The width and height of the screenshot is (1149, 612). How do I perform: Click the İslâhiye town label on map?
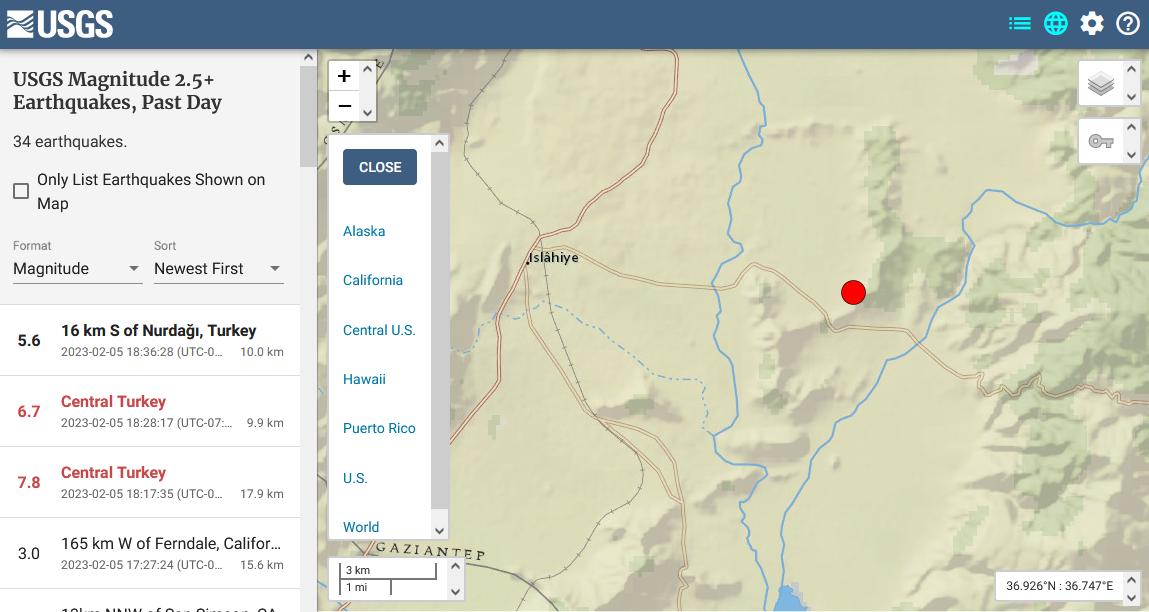(553, 257)
